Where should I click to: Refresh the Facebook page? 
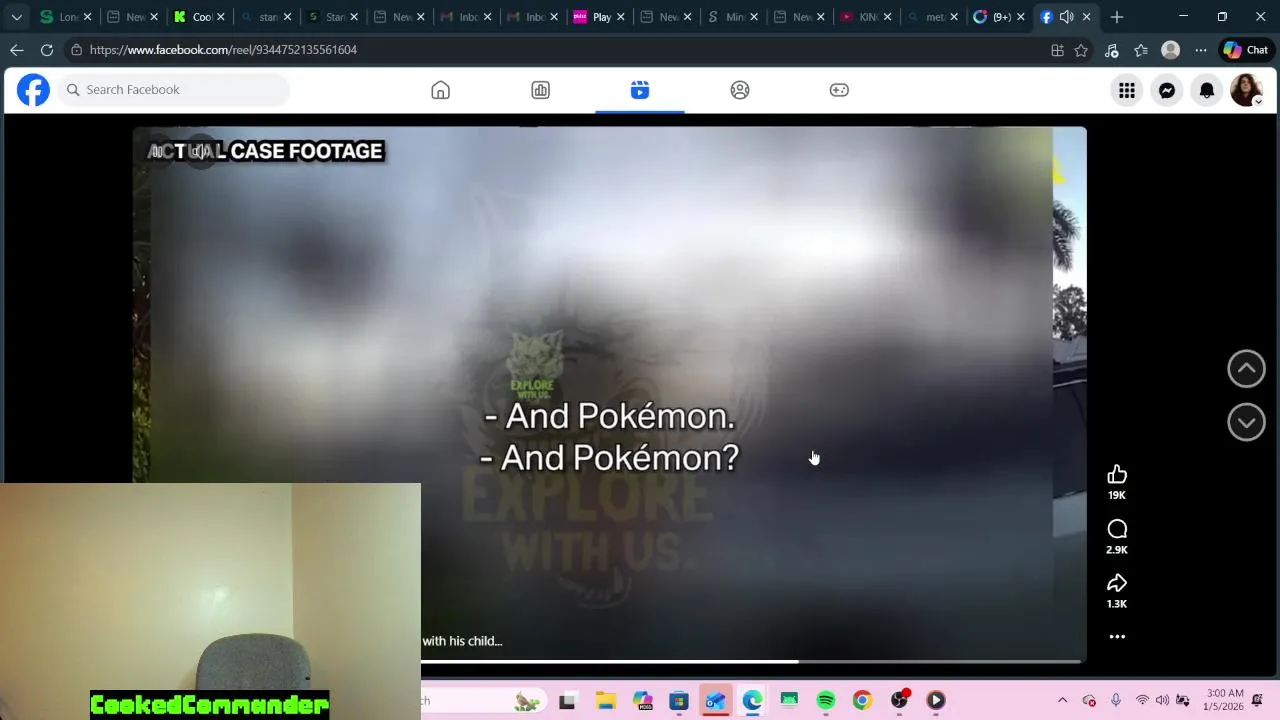click(47, 50)
